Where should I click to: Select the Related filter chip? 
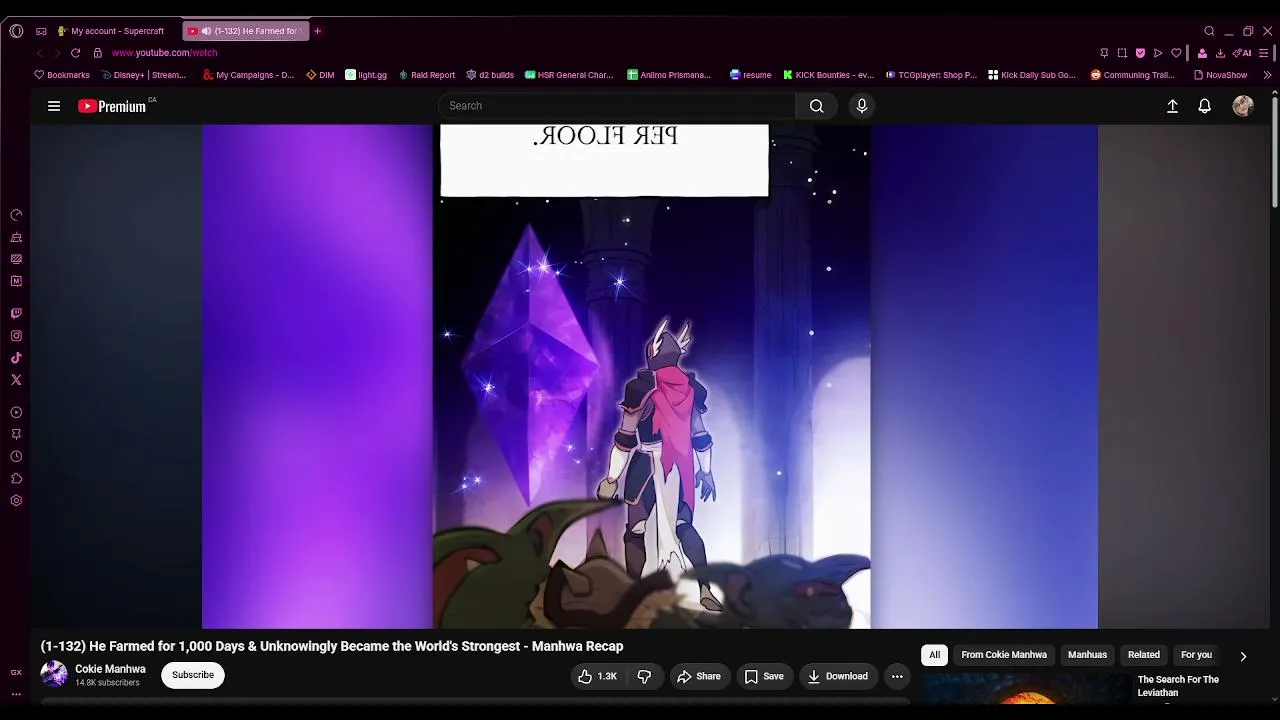pos(1144,655)
